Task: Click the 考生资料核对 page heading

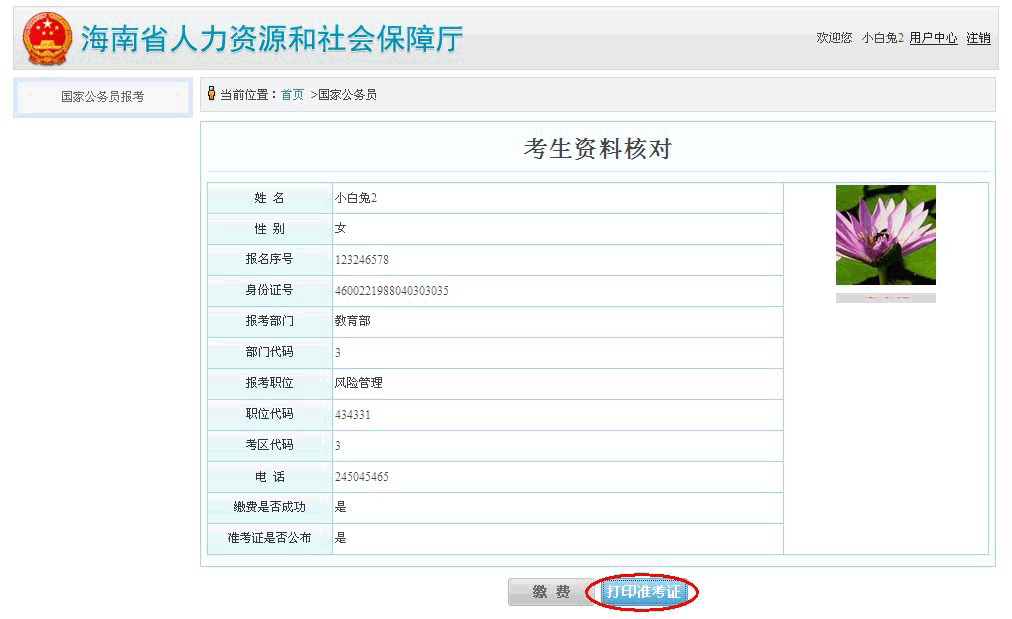Action: [598, 149]
